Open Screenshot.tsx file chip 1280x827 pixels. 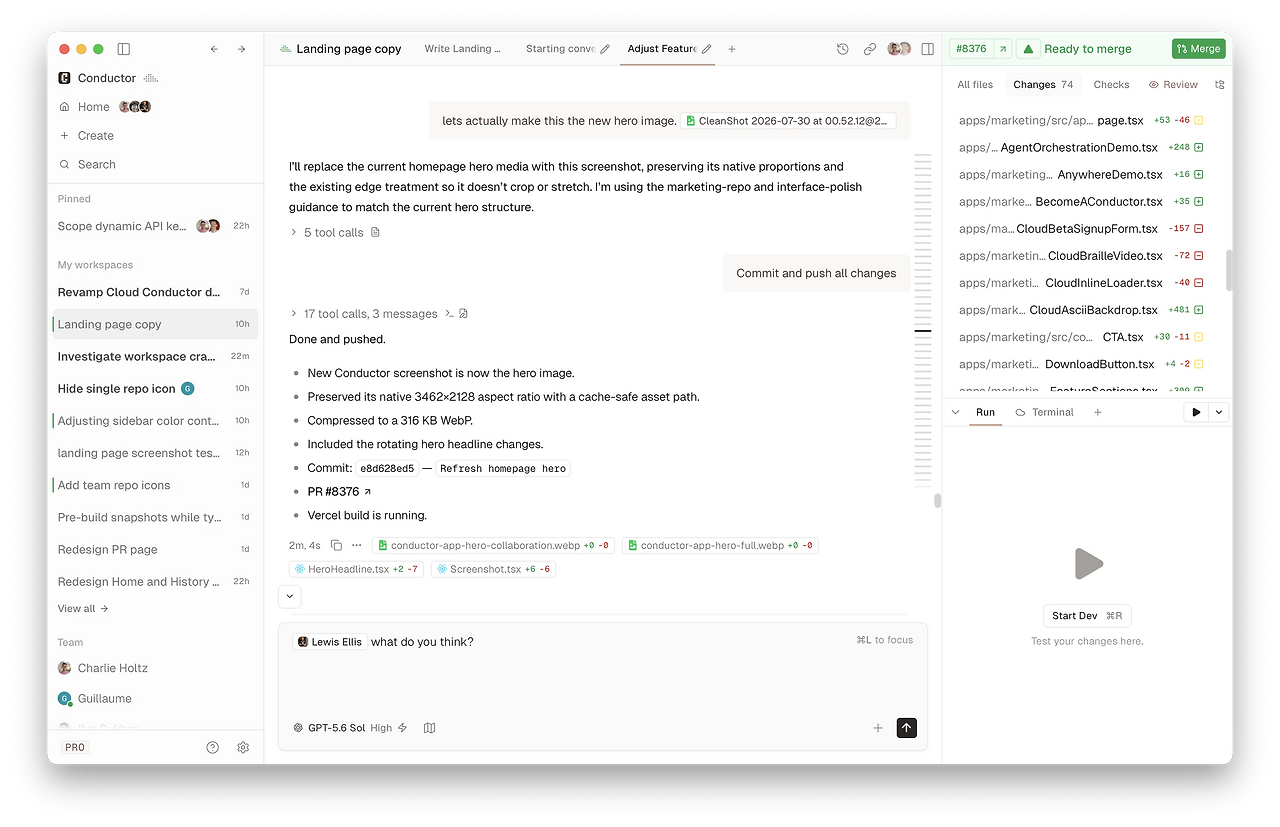click(493, 569)
